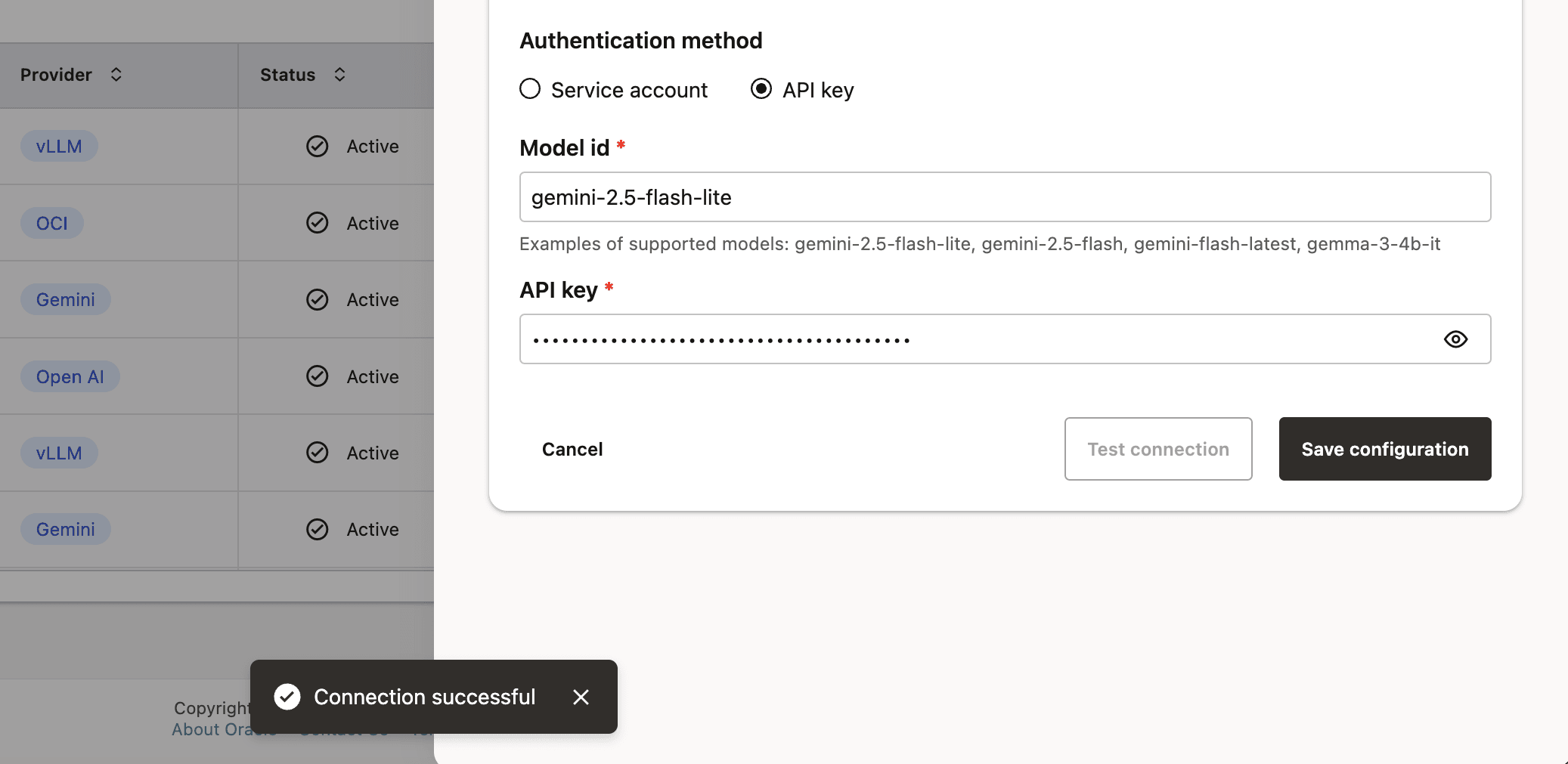Screen dimensions: 1568x764
Task: Sort the table by Provider column
Action: [x=116, y=75]
